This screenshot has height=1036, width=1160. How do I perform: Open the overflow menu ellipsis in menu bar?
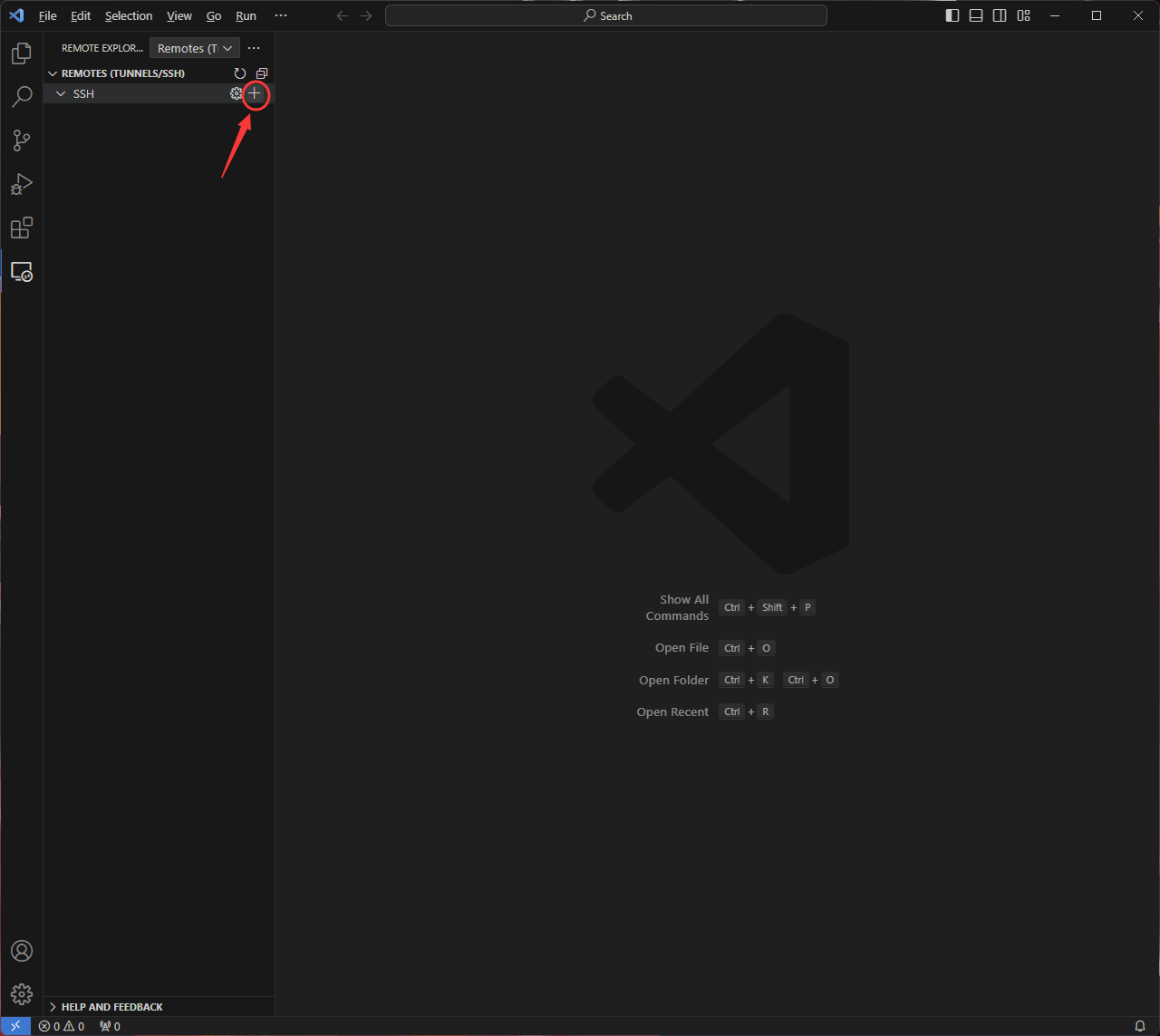pyautogui.click(x=281, y=15)
